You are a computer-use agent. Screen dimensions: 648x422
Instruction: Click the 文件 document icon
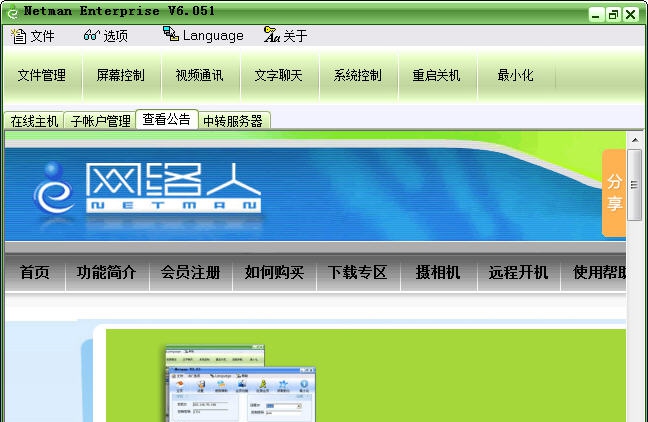[19, 36]
